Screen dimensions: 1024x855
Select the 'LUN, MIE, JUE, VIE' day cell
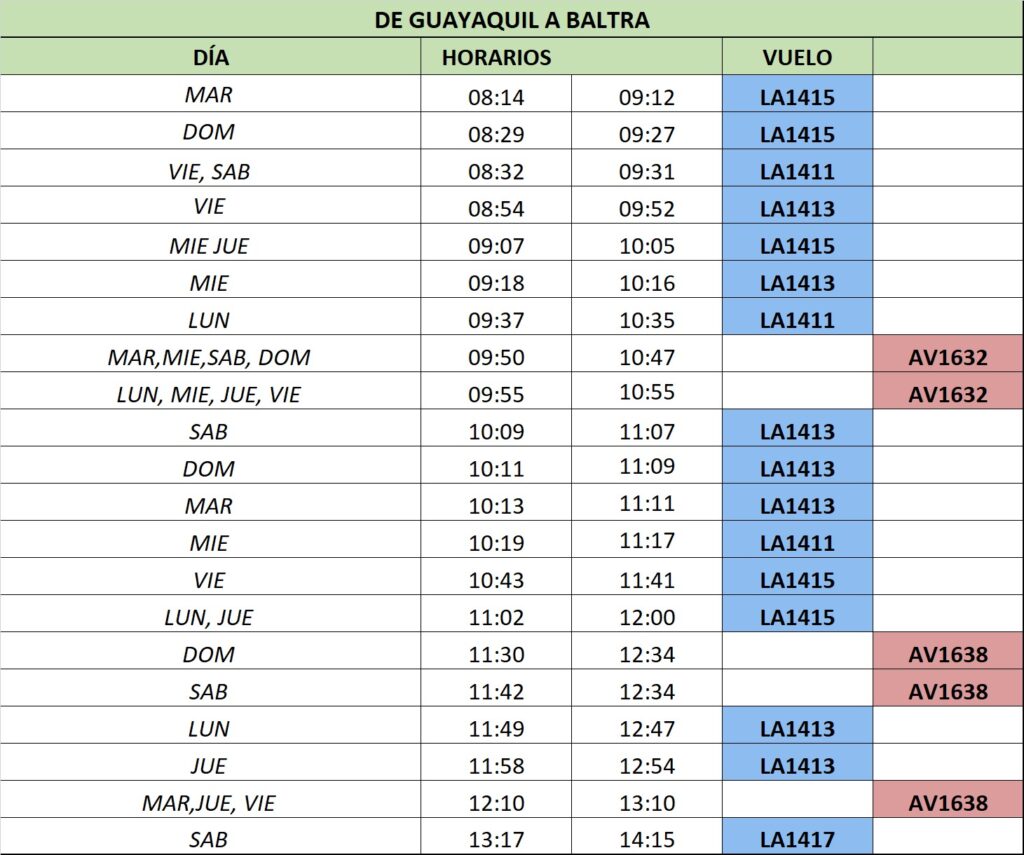pyautogui.click(x=210, y=394)
